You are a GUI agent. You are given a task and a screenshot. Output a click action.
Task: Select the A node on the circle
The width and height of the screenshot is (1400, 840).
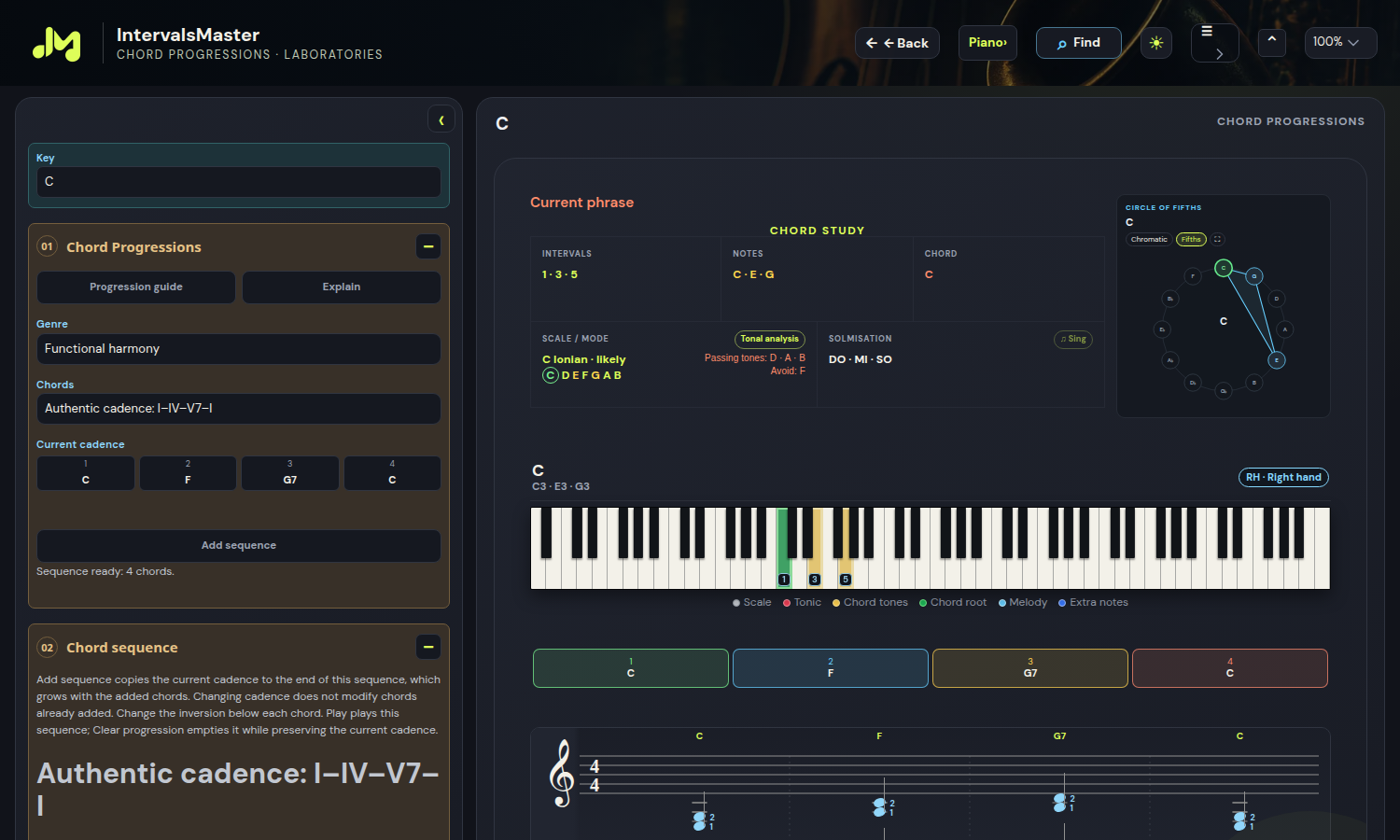coord(1285,329)
